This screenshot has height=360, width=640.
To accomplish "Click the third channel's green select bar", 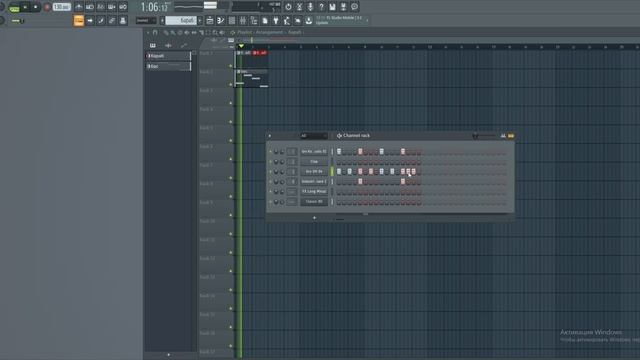I will pyautogui.click(x=332, y=172).
